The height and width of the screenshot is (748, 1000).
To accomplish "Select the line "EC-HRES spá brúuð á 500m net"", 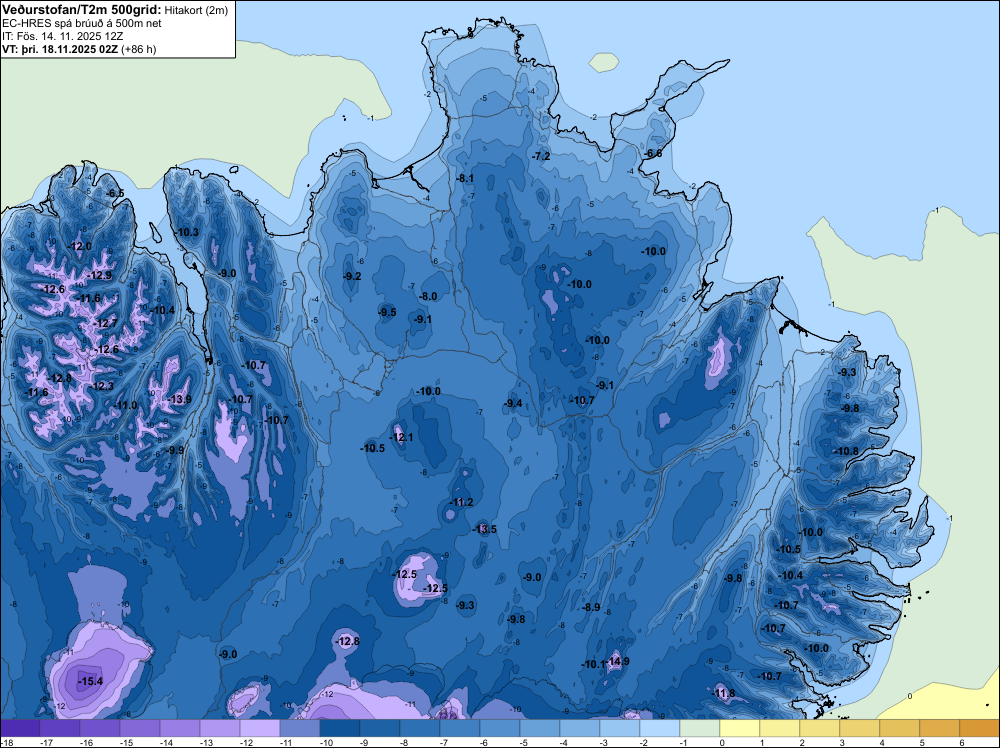I will click(x=82, y=23).
